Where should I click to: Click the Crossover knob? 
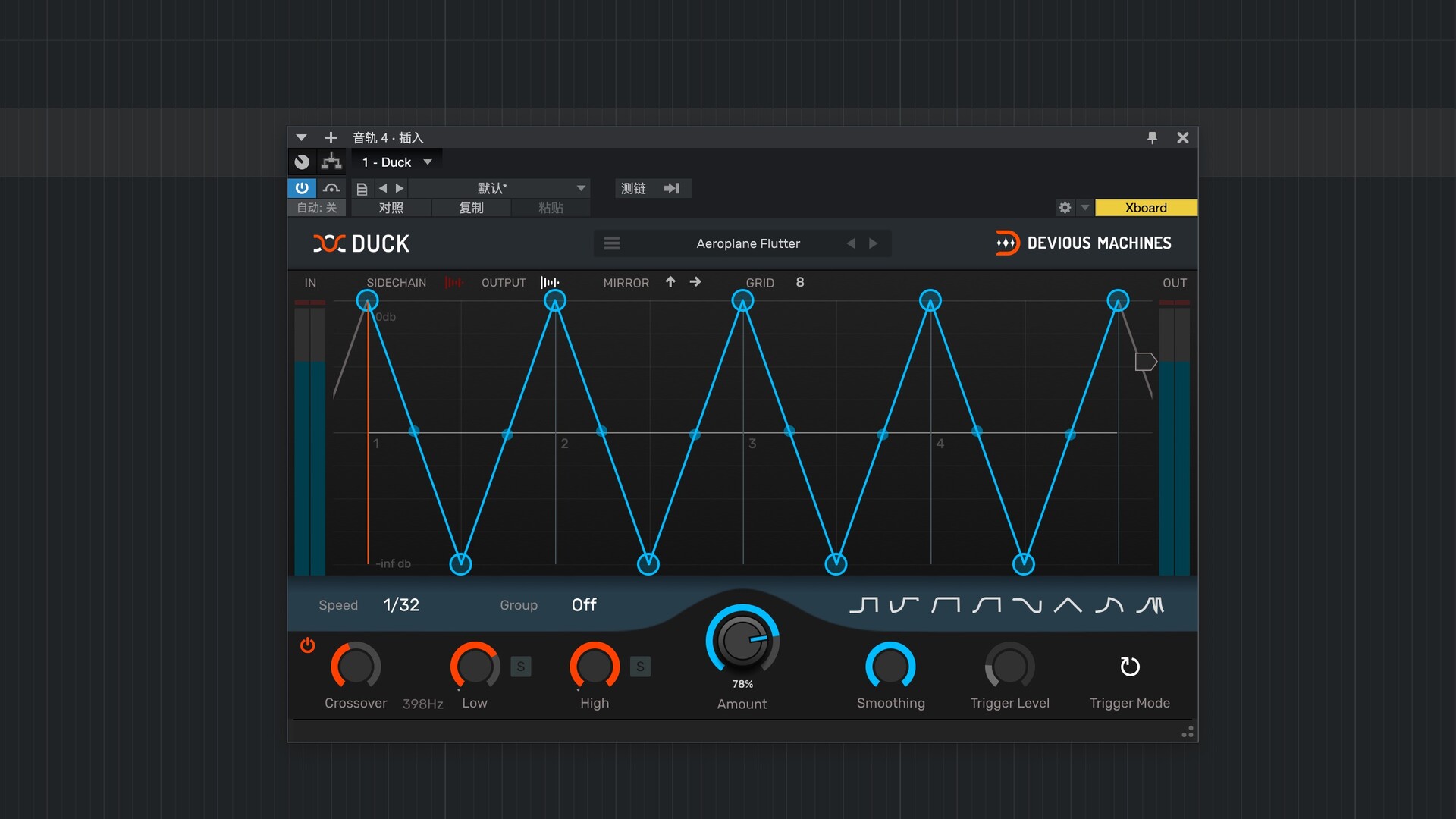[356, 667]
